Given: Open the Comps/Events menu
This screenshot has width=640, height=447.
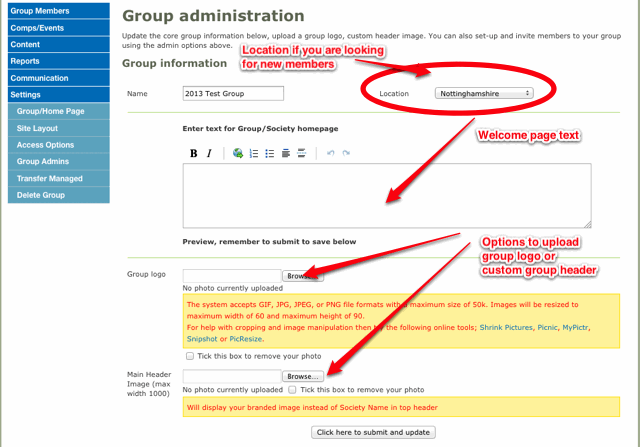Looking at the screenshot, I should pyautogui.click(x=59, y=28).
